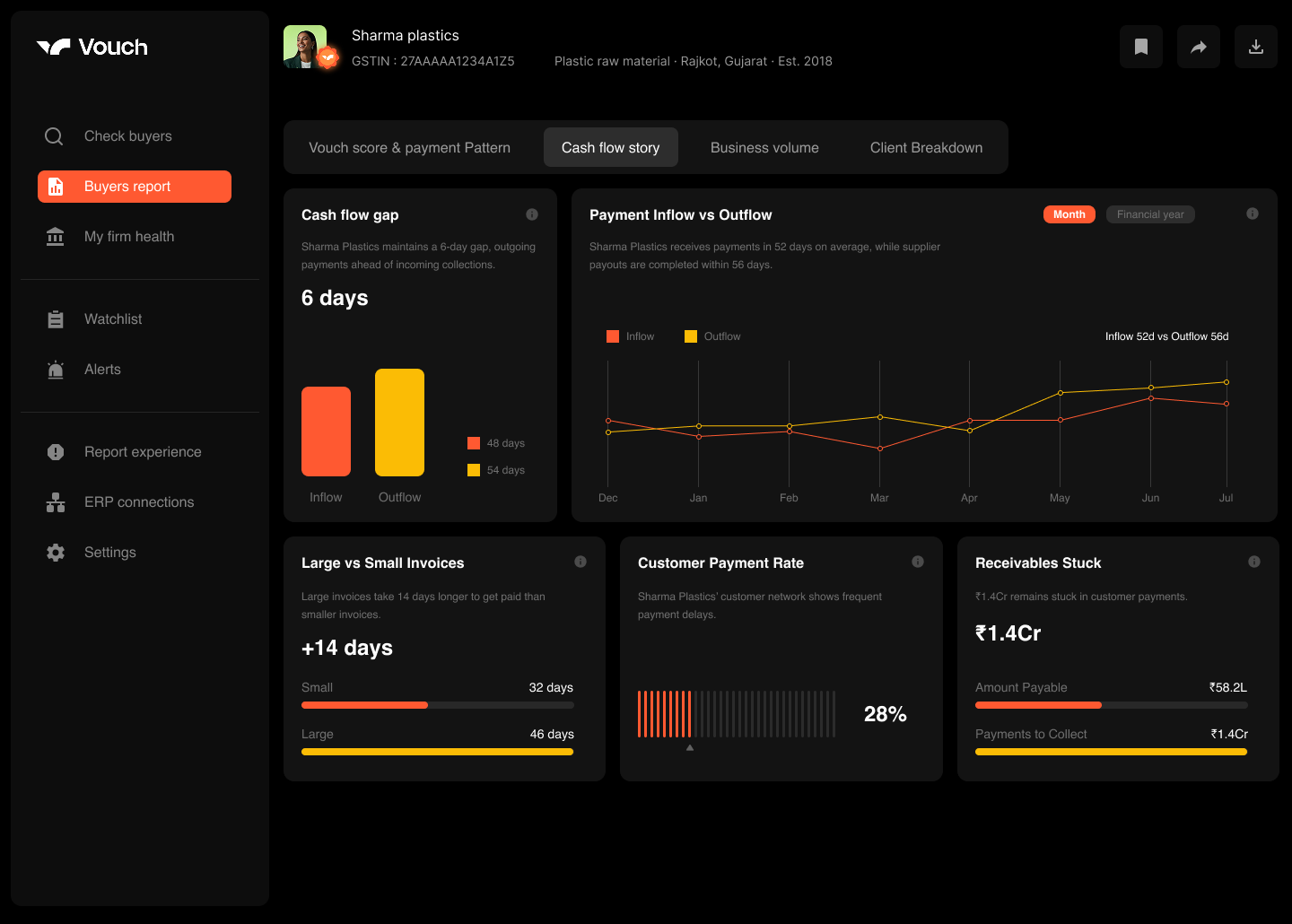
Task: Click the Report experience warning icon
Action: click(56, 452)
